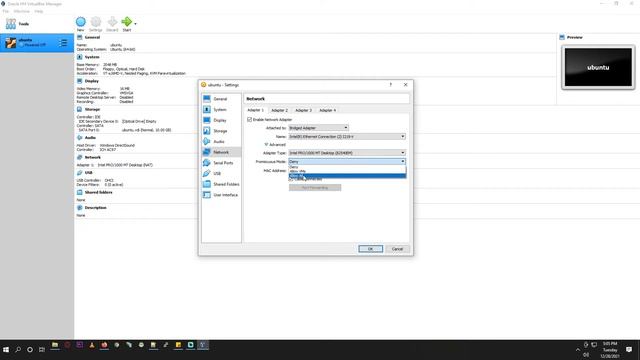Click General header in Manager details pane
Image resolution: width=640 pixels, height=360 pixels.
92,37
